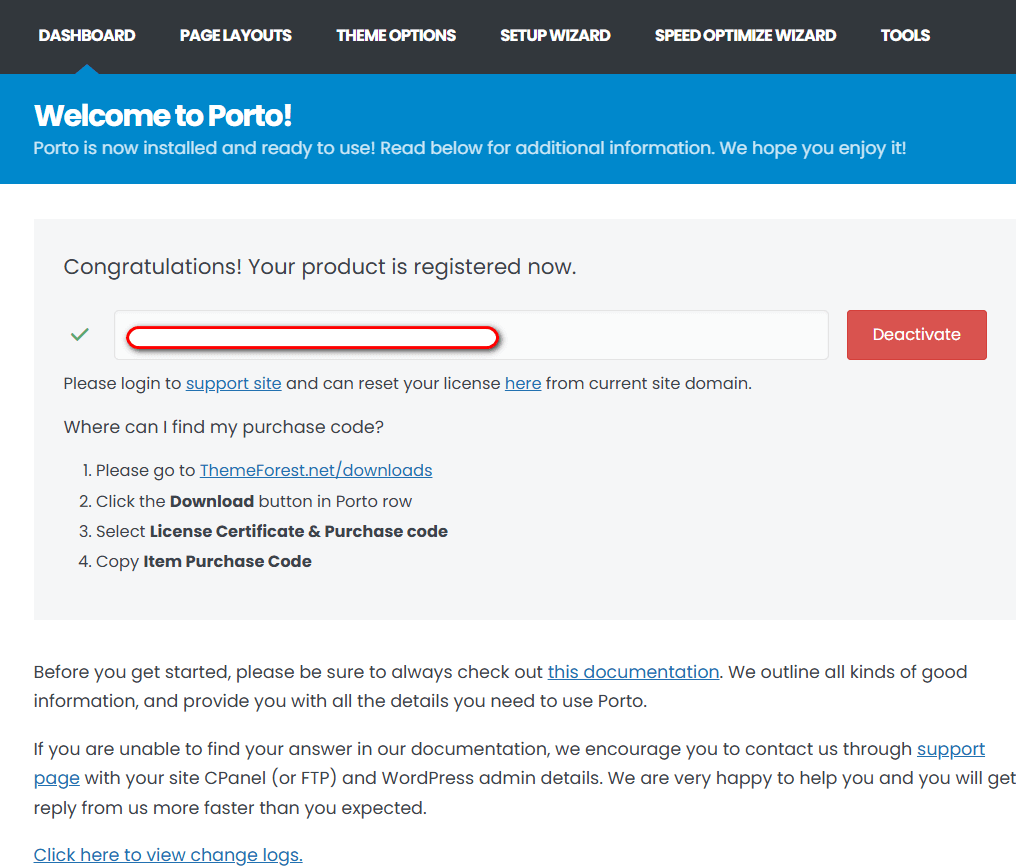Open ThemeForest.net/downloads link
The image size is (1016, 867).
click(316, 470)
